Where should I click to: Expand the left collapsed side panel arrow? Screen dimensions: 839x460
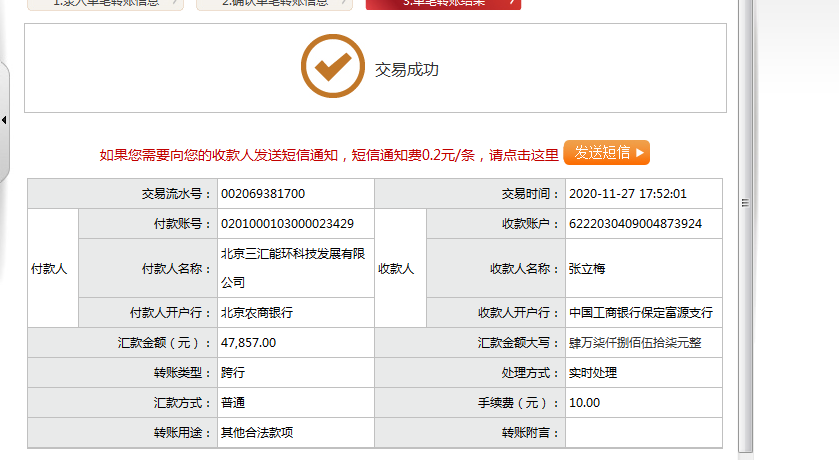coord(4,120)
